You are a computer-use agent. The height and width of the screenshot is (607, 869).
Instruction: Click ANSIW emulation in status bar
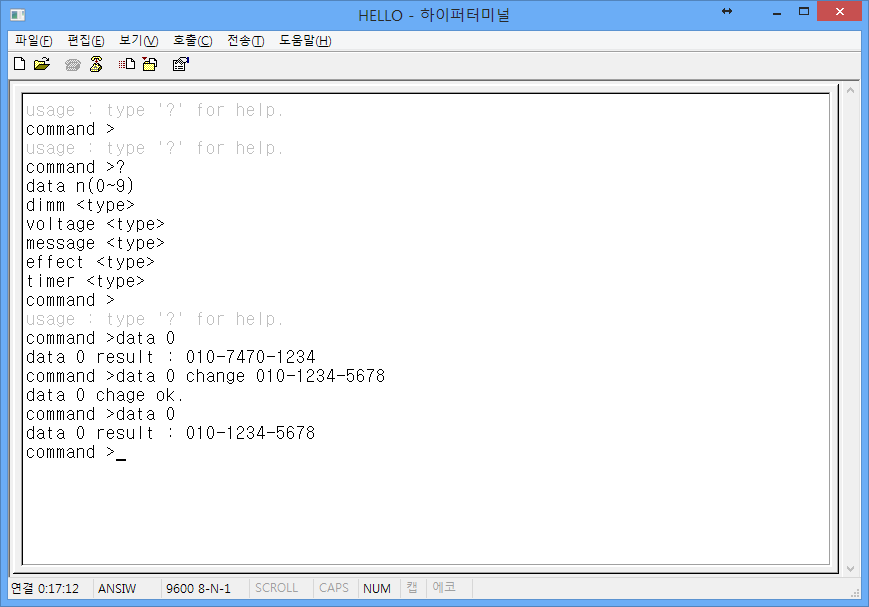[117, 588]
